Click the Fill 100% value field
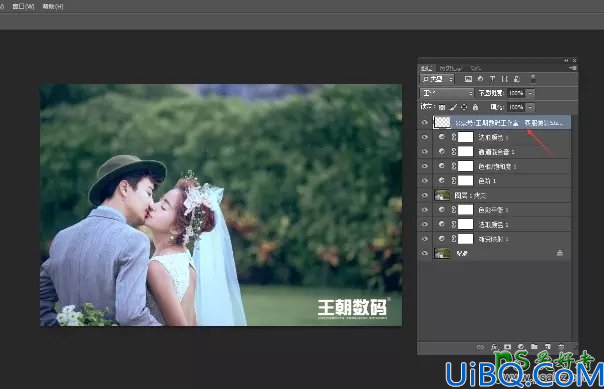Screen dimensions: 605x389 coord(516,107)
